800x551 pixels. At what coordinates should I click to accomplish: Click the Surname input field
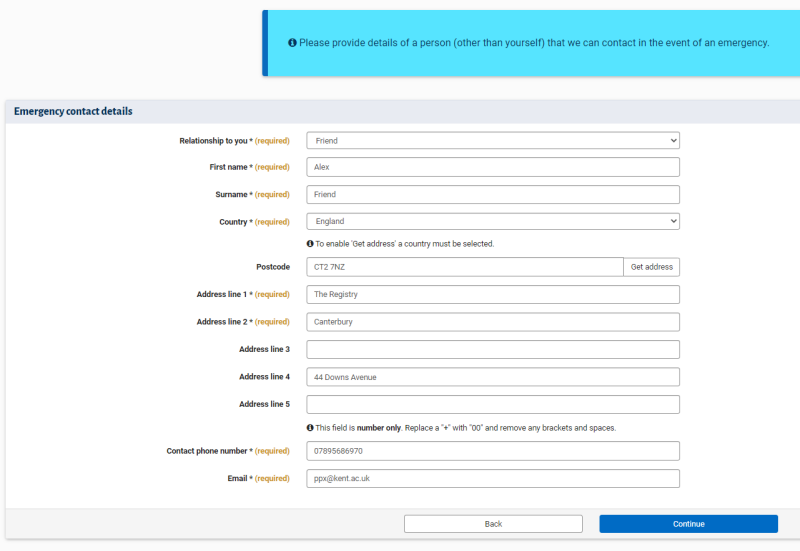(x=493, y=194)
